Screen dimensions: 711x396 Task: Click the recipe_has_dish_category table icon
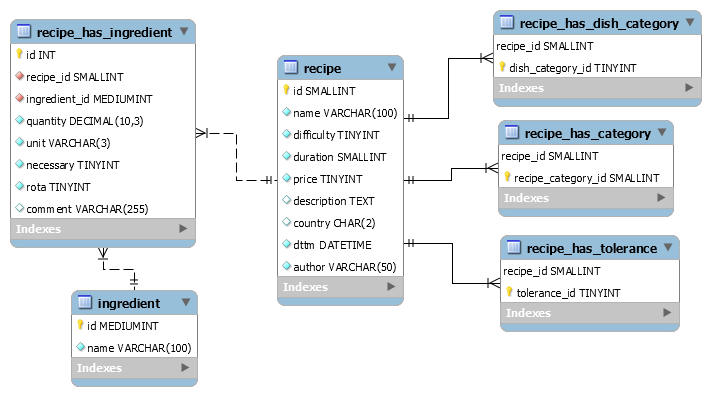pos(506,22)
